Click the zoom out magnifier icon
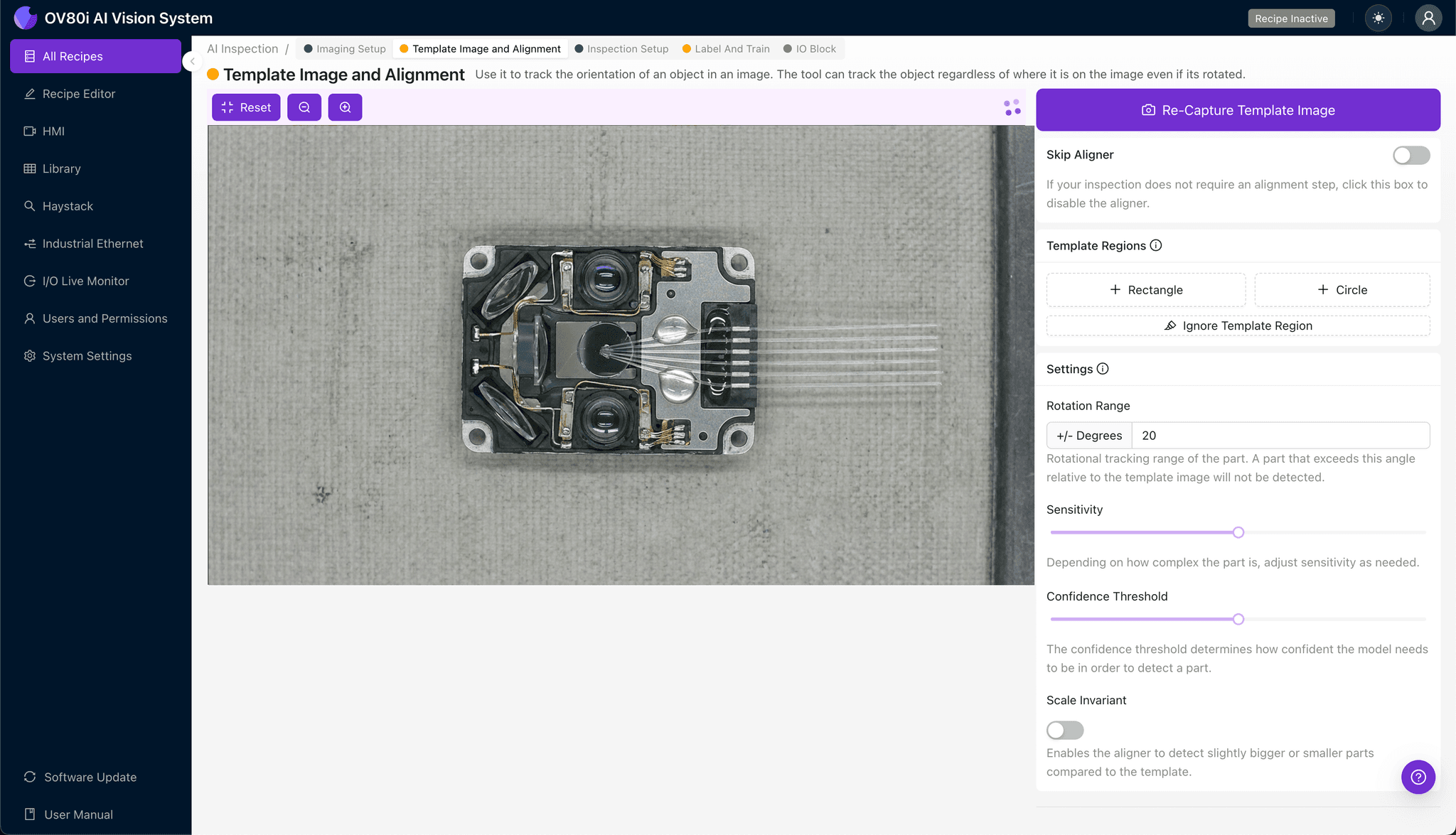The height and width of the screenshot is (835, 1456). 304,107
